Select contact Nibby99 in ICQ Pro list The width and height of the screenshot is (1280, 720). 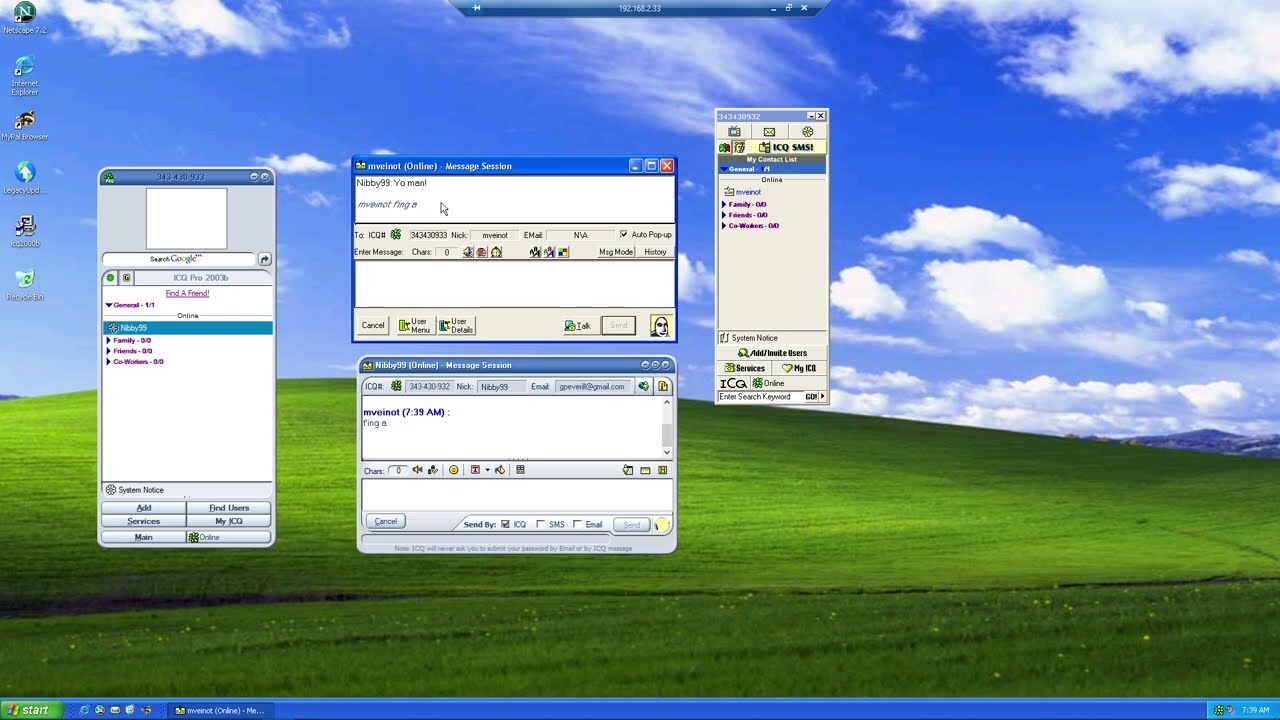[x=187, y=328]
